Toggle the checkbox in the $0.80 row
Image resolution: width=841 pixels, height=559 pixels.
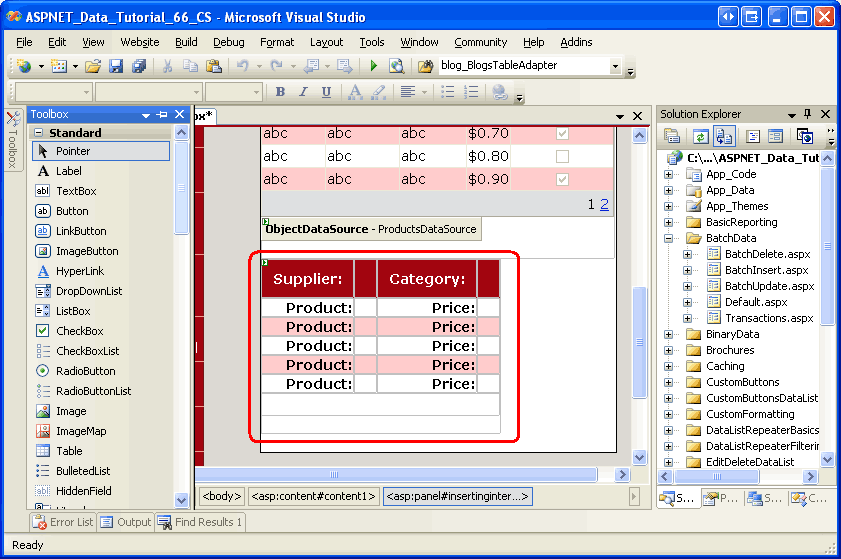[x=562, y=156]
